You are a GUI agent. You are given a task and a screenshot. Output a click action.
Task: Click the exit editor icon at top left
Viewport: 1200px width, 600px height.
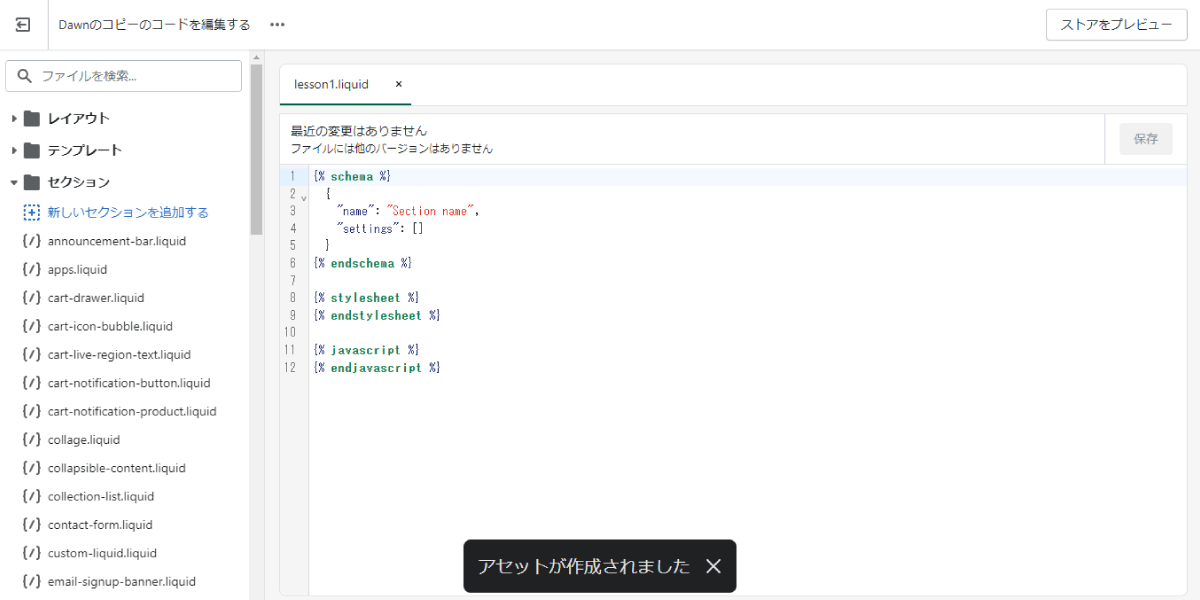tap(23, 24)
